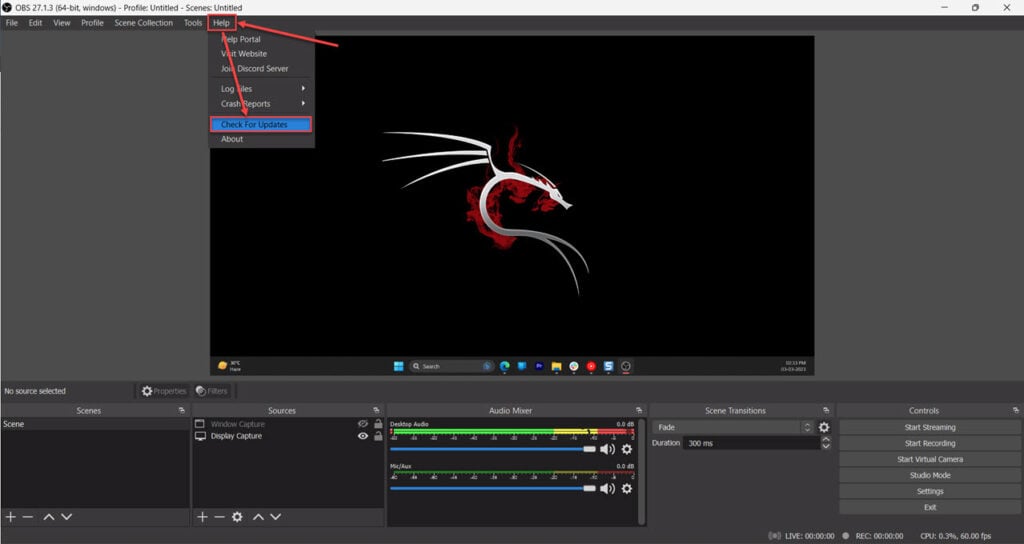1024x544 pixels.
Task: Open source properties gear in the Sources toolbar
Action: pyautogui.click(x=237, y=517)
